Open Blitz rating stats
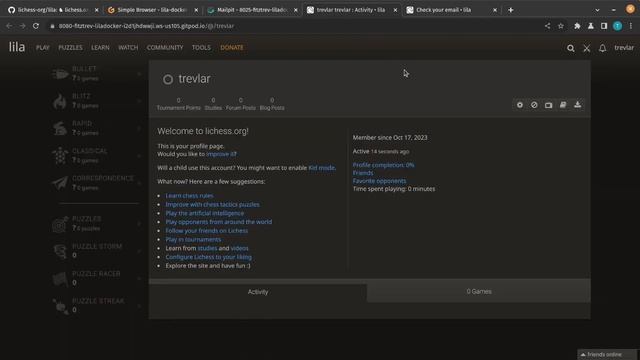640x360 pixels. pyautogui.click(x=96, y=101)
